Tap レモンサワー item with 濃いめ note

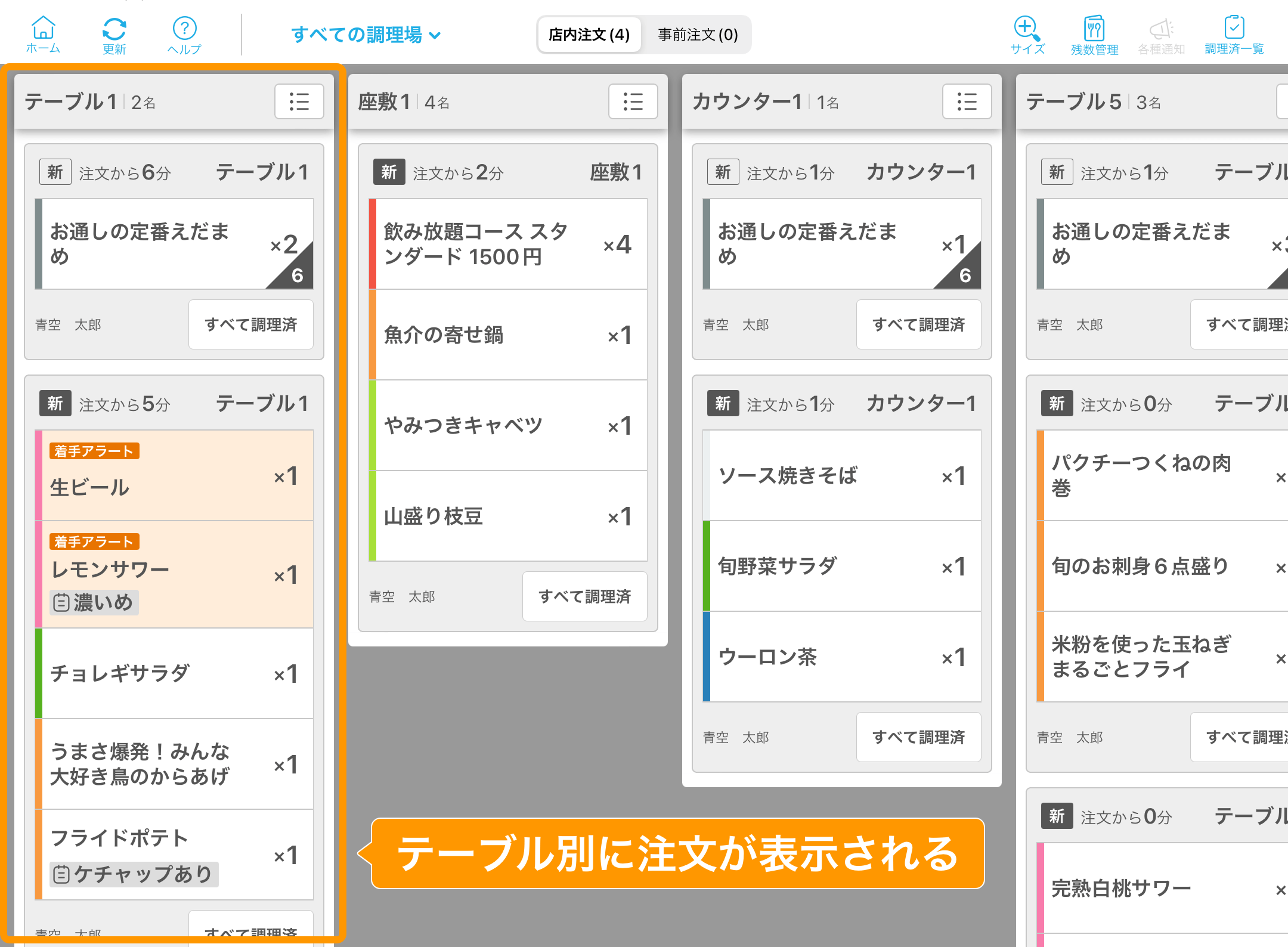[x=174, y=574]
